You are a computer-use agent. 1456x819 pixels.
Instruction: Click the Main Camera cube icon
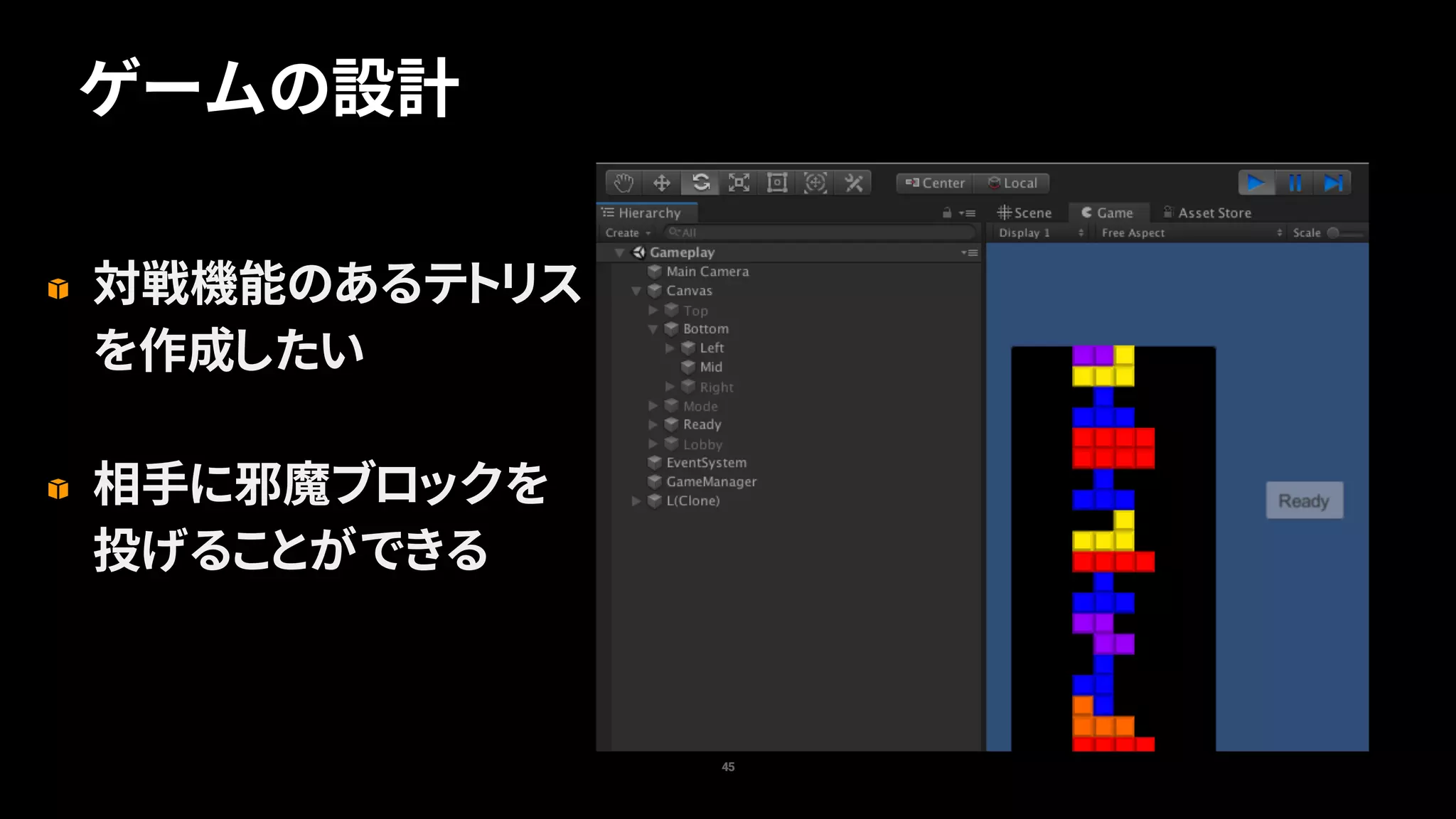[655, 272]
